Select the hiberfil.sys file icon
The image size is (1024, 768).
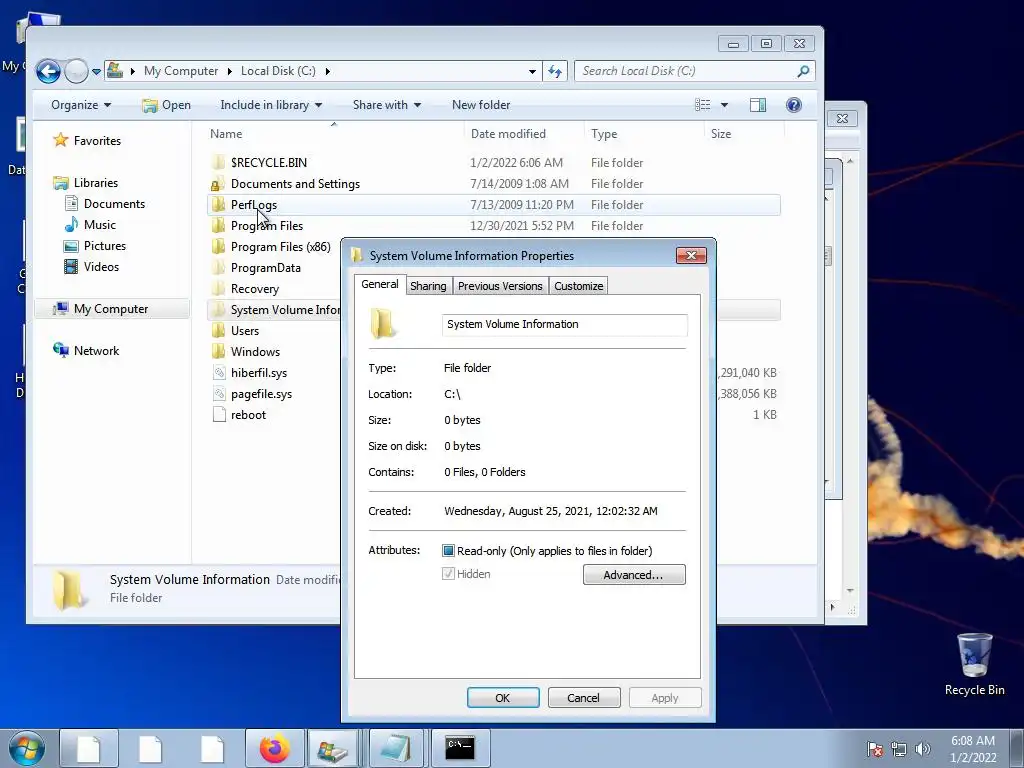click(x=219, y=372)
